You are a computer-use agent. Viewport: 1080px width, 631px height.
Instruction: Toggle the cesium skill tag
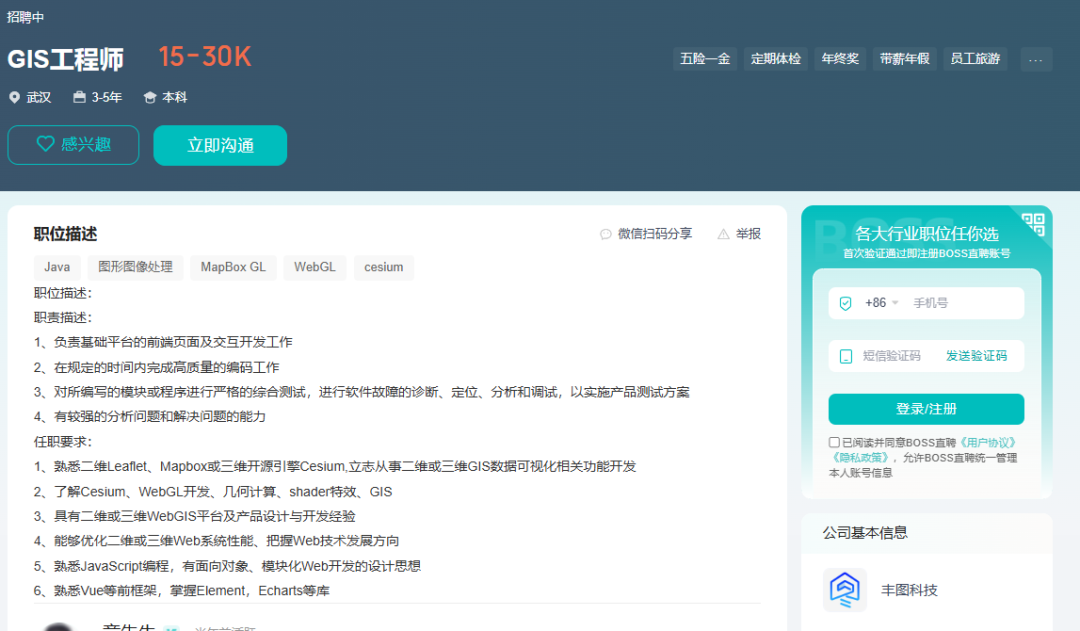[x=383, y=267]
